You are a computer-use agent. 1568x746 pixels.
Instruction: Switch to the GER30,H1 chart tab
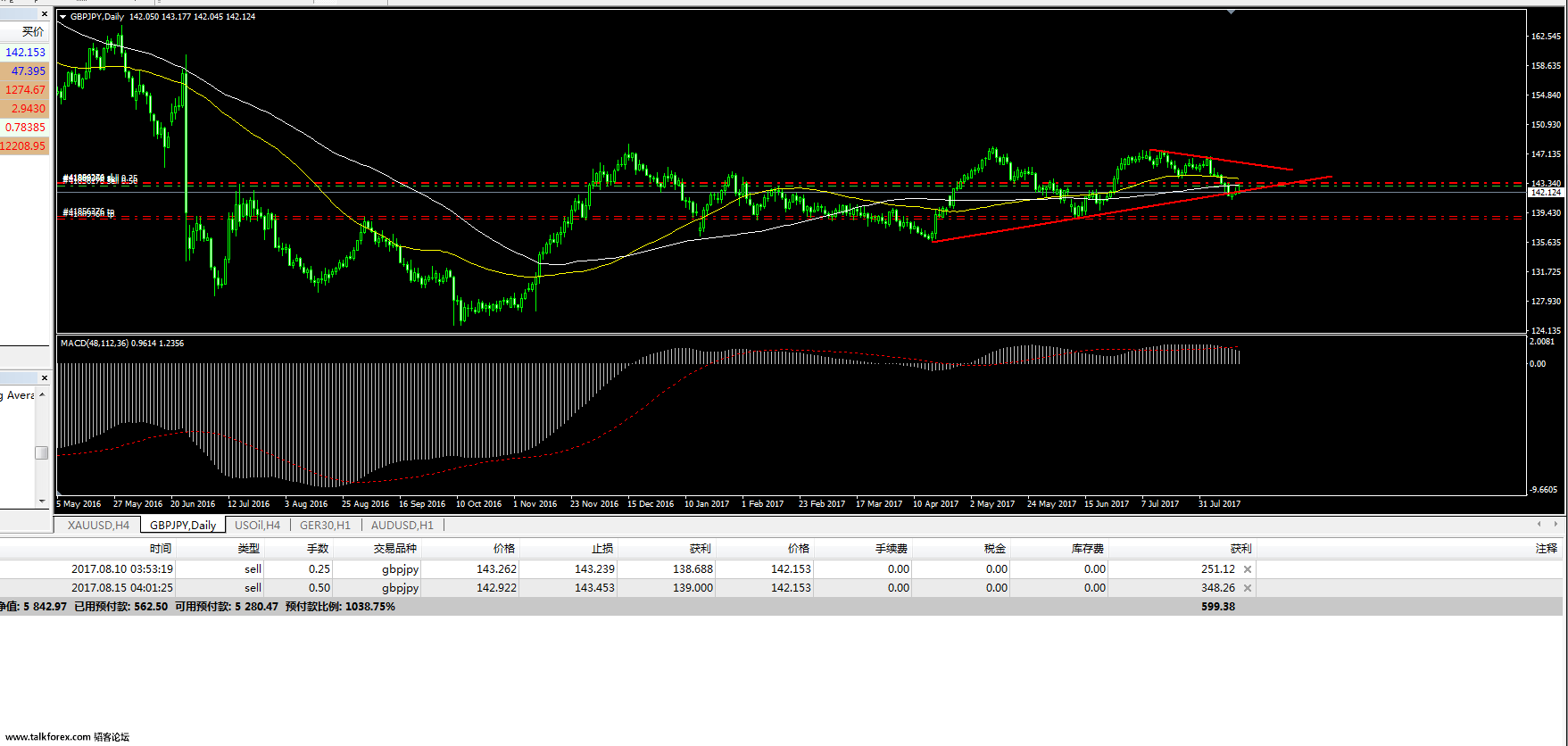click(325, 526)
